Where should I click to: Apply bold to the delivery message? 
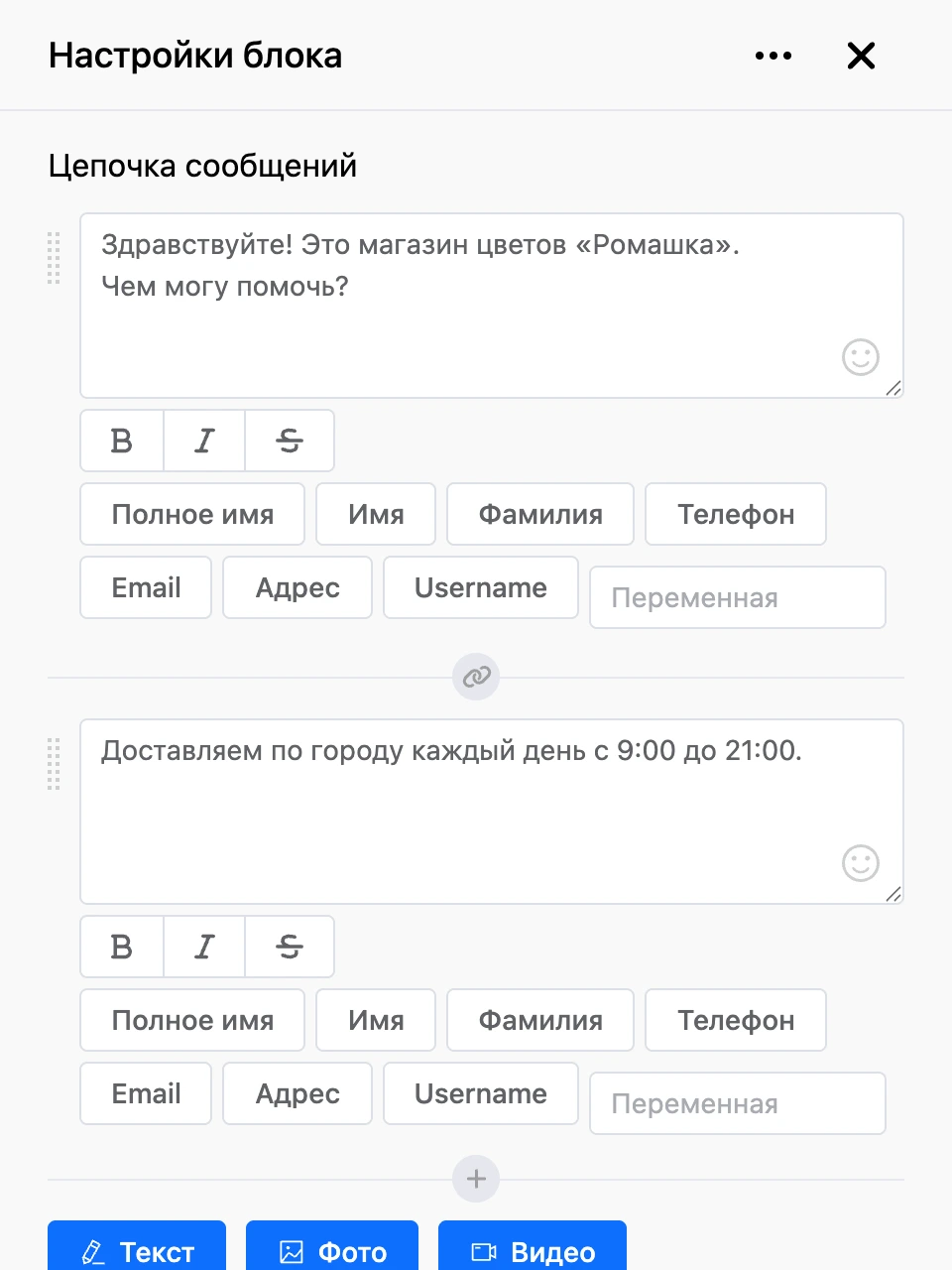click(122, 947)
